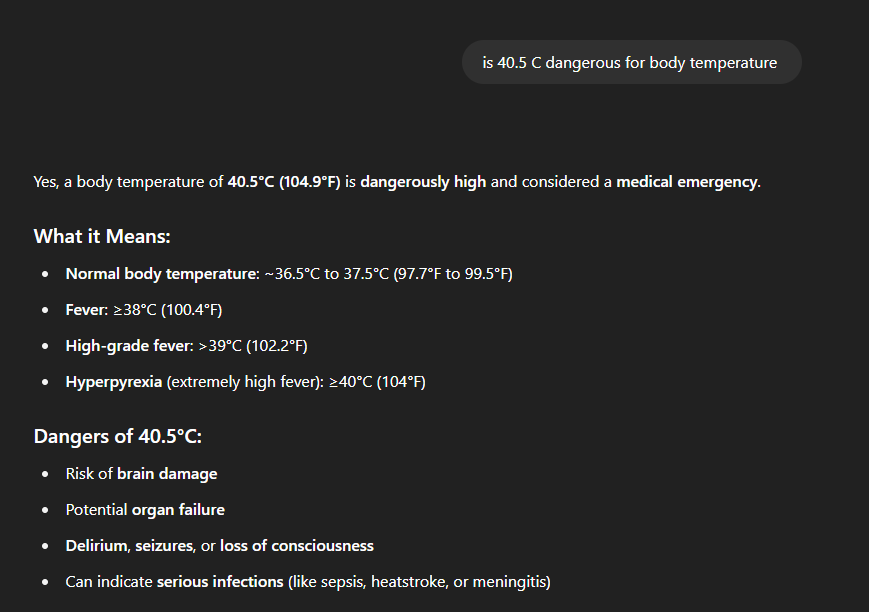Click the 'Dangers of 40.5°C:' heading
This screenshot has height=612, width=869.
click(x=117, y=437)
